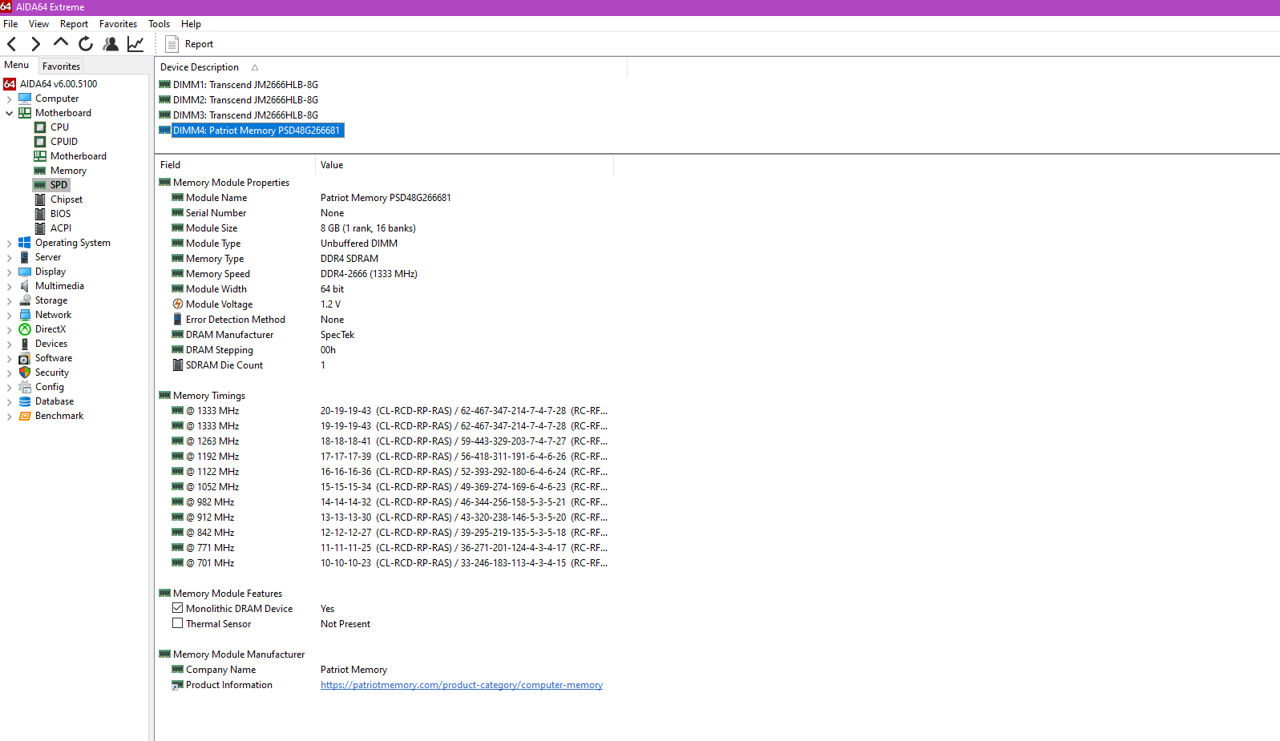The height and width of the screenshot is (741, 1280).
Task: Open the Report menu
Action: [x=74, y=24]
